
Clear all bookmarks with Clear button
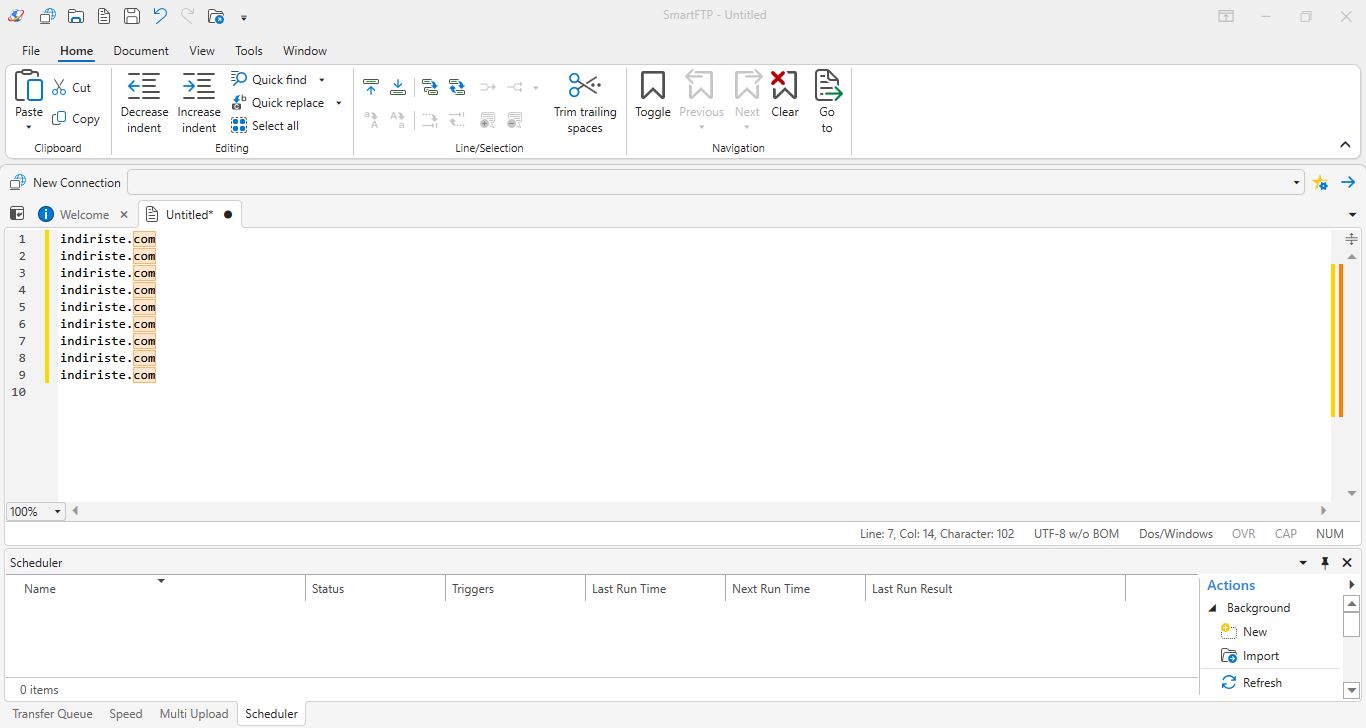tap(785, 96)
